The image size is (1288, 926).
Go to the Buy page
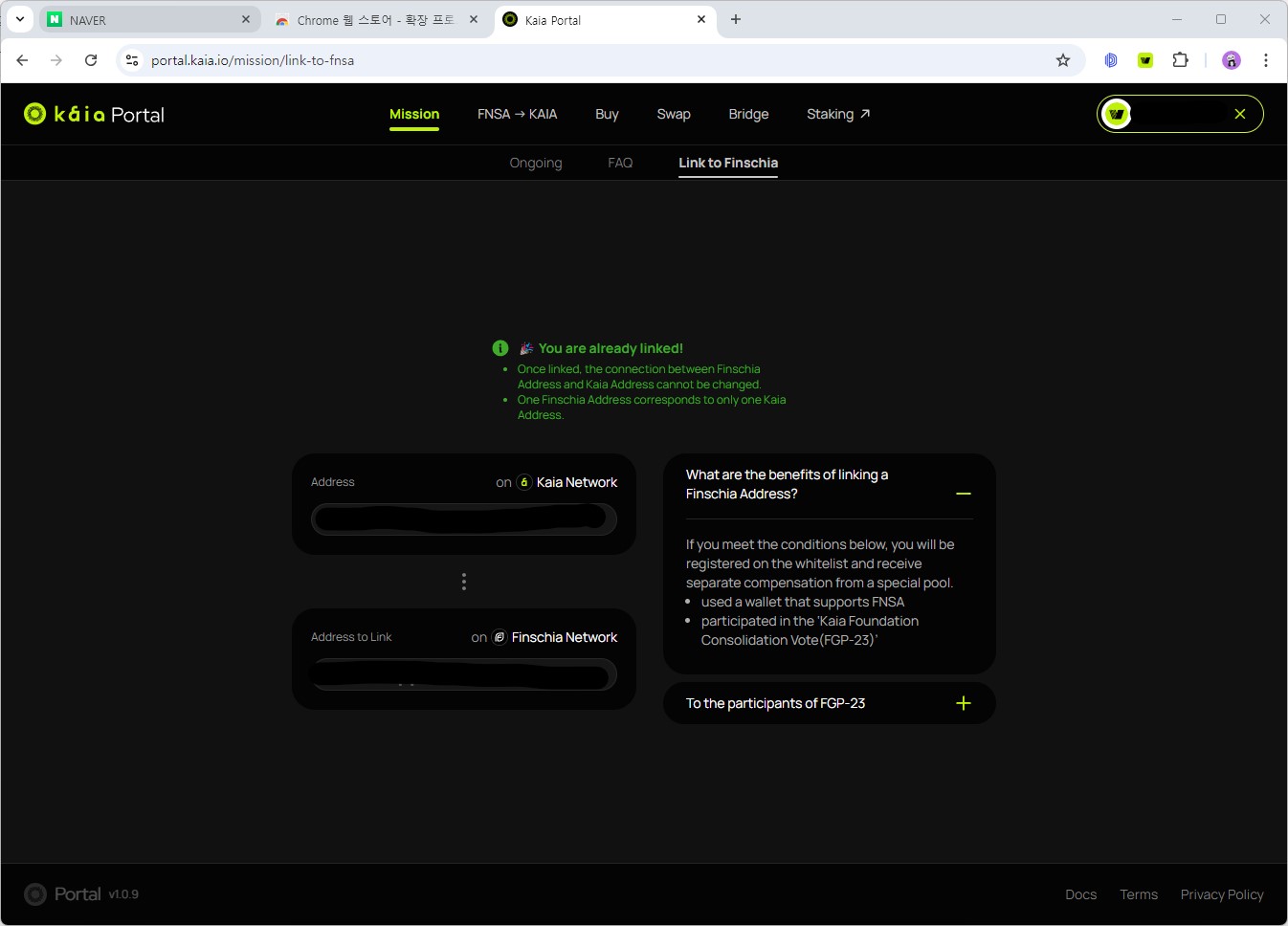click(607, 114)
